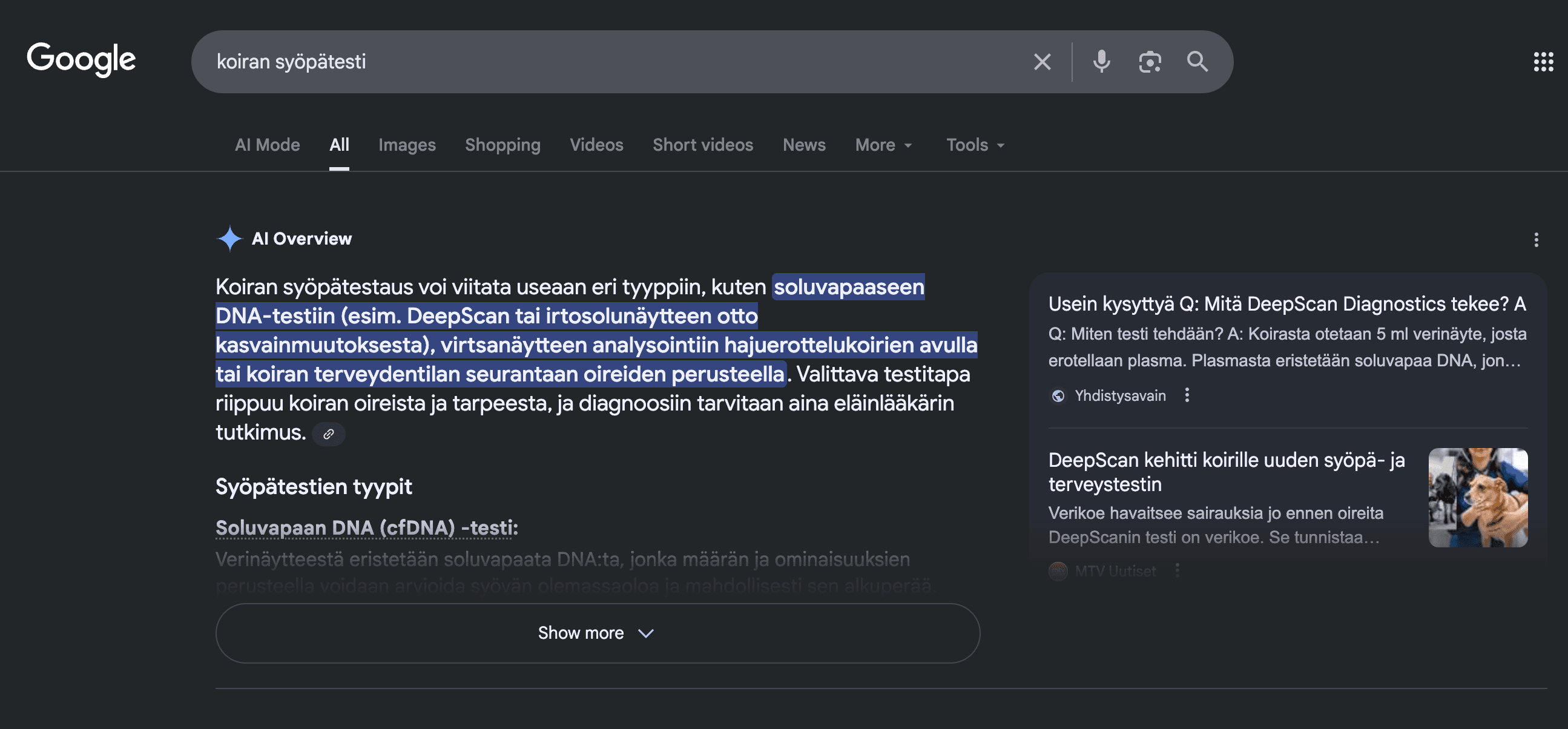Screen dimensions: 1568x729
Task: Click the search magnifier icon
Action: point(1197,61)
